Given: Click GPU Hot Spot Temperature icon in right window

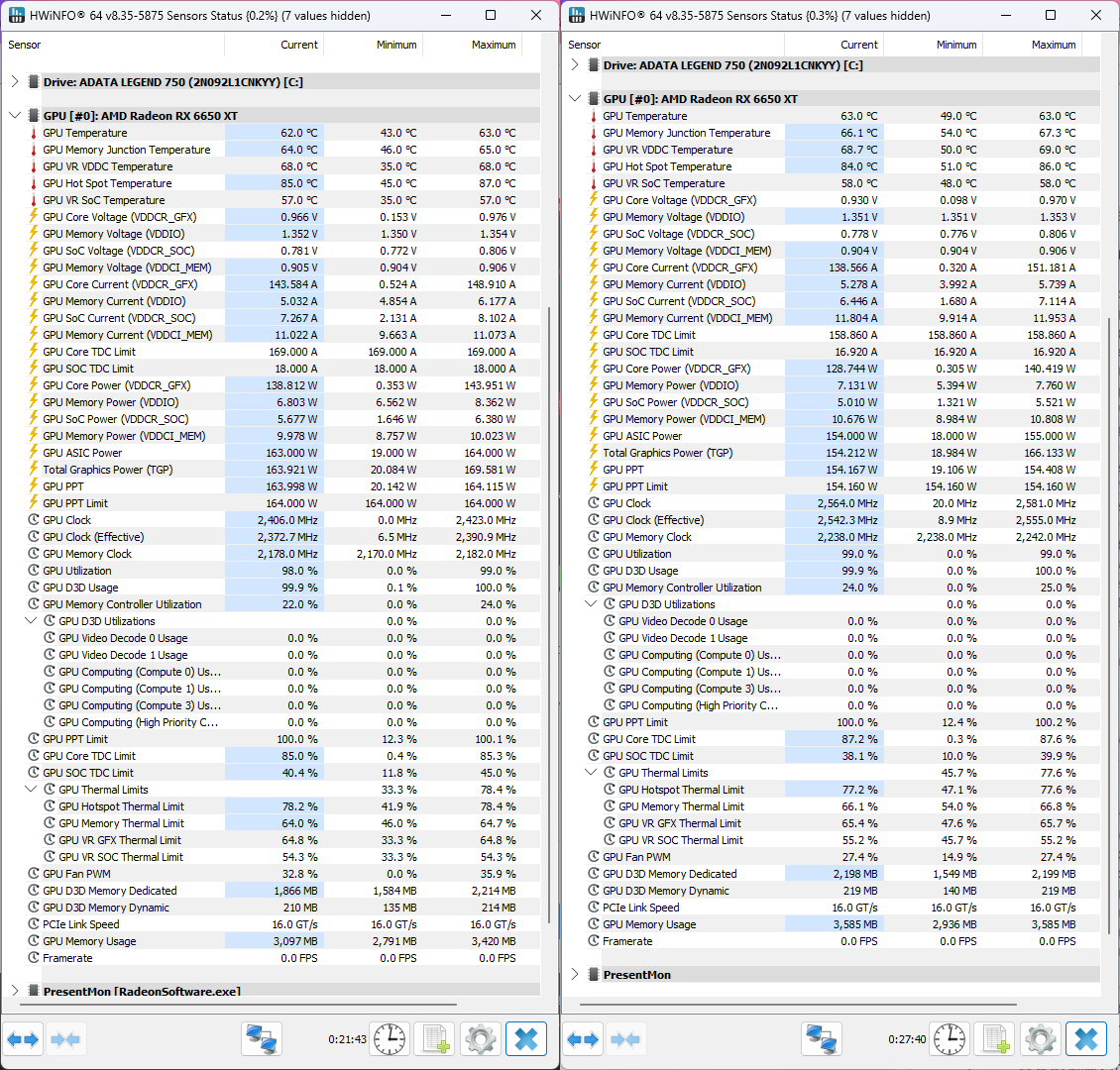Looking at the screenshot, I should pos(593,166).
